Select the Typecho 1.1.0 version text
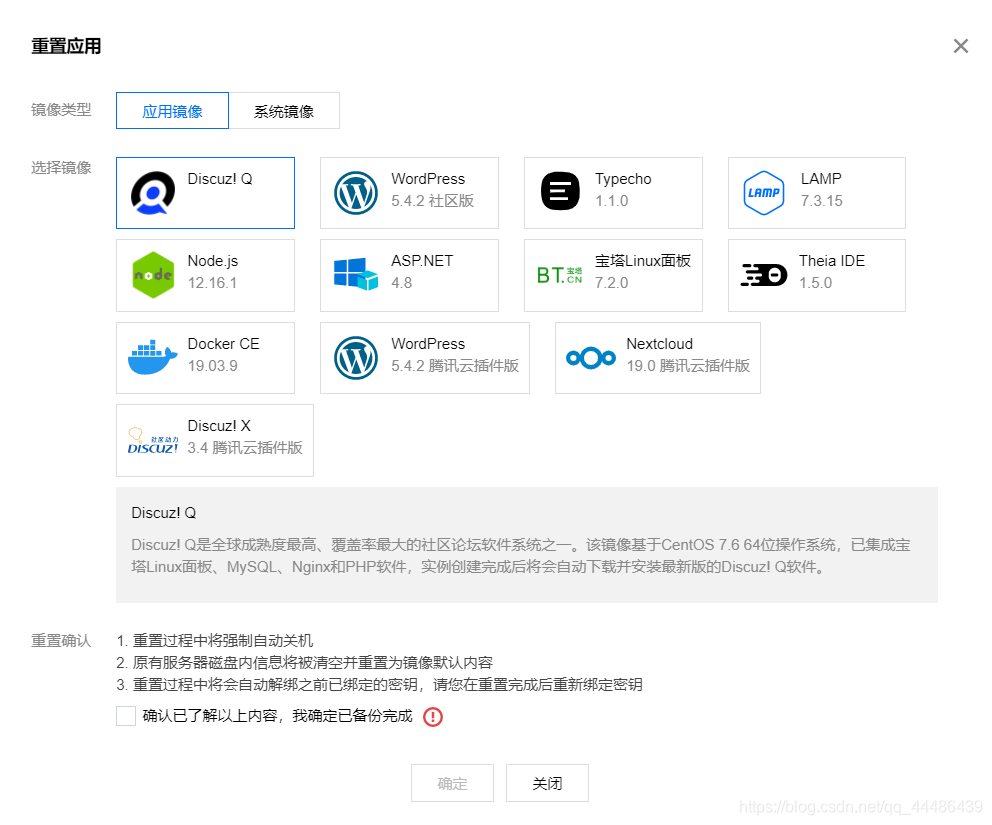This screenshot has width=992, height=825. [x=612, y=201]
